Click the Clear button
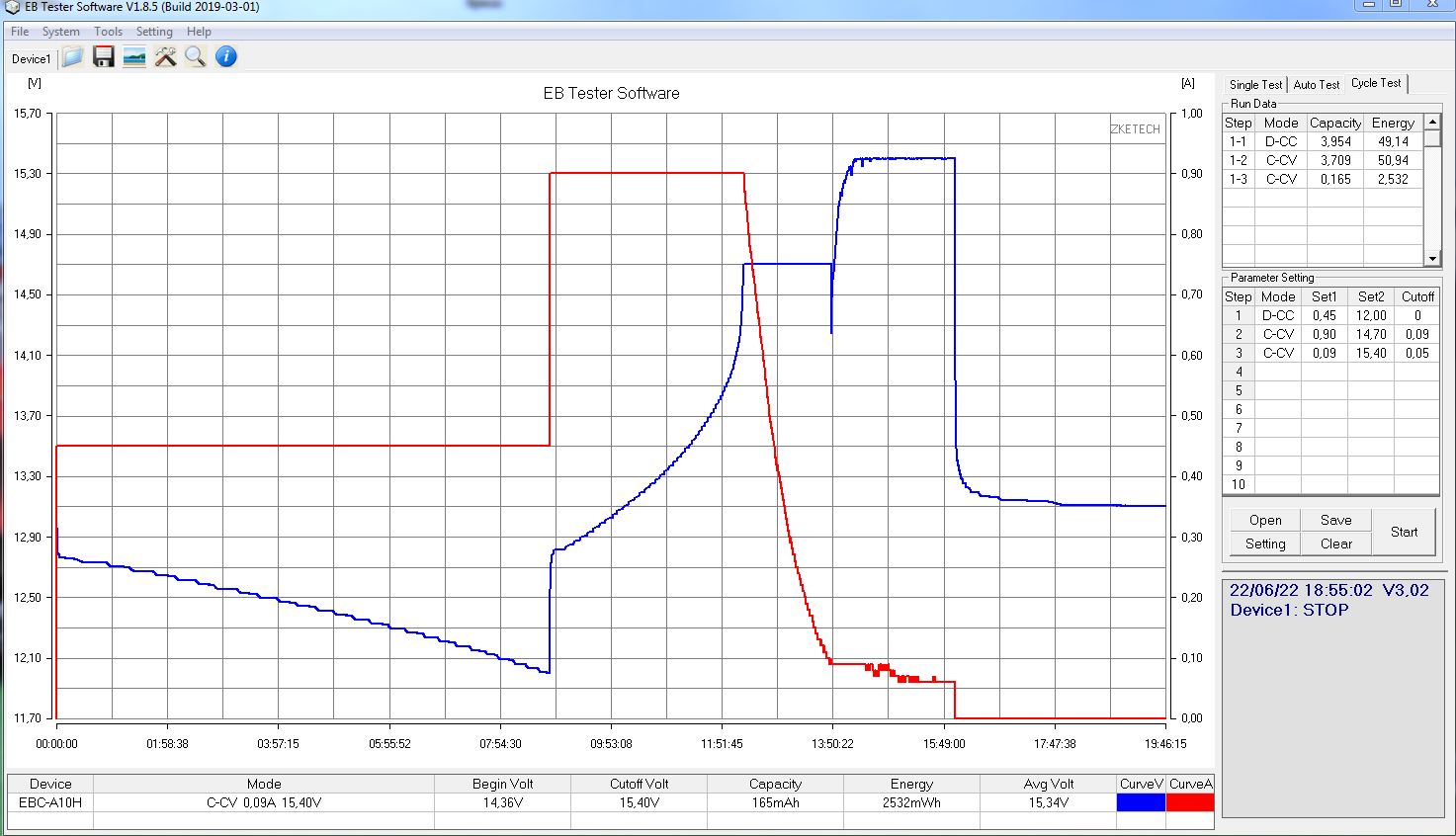This screenshot has width=1456, height=836. (1335, 543)
